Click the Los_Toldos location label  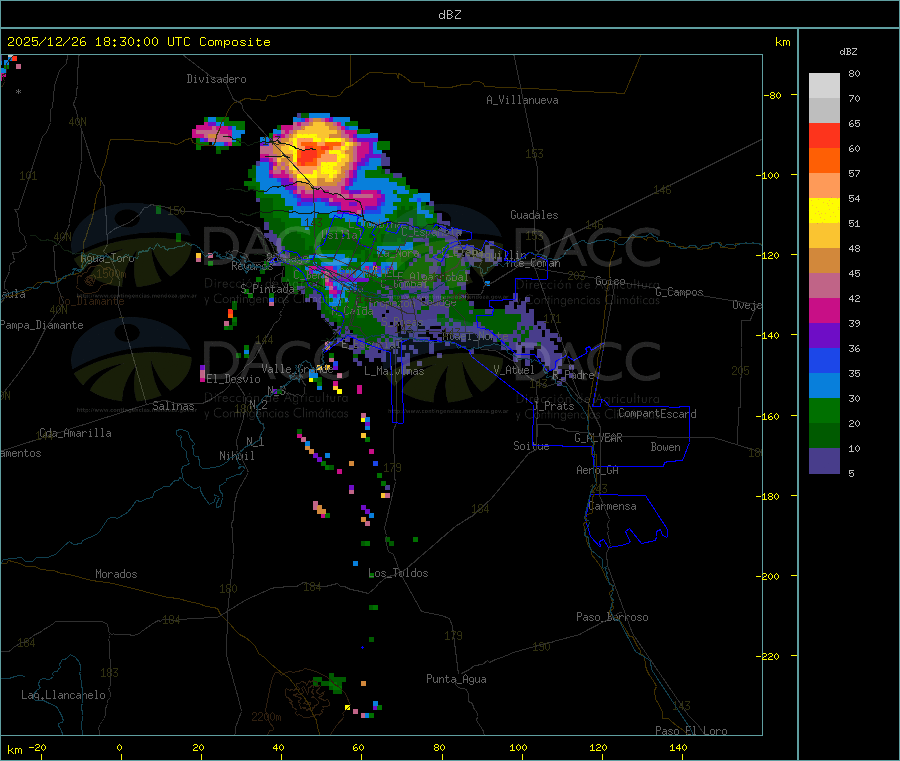click(398, 573)
